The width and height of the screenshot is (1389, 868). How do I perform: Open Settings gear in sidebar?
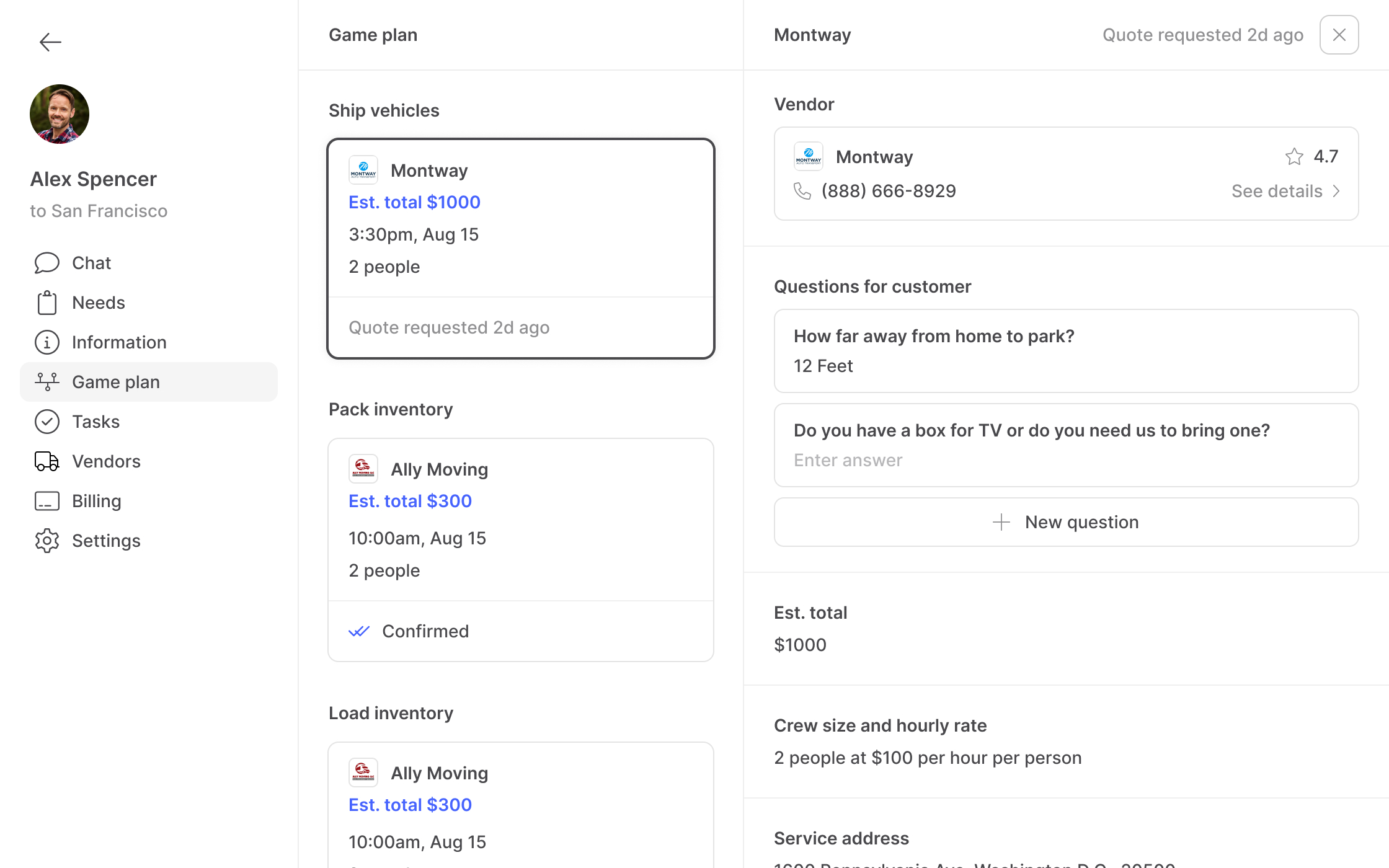tap(47, 541)
